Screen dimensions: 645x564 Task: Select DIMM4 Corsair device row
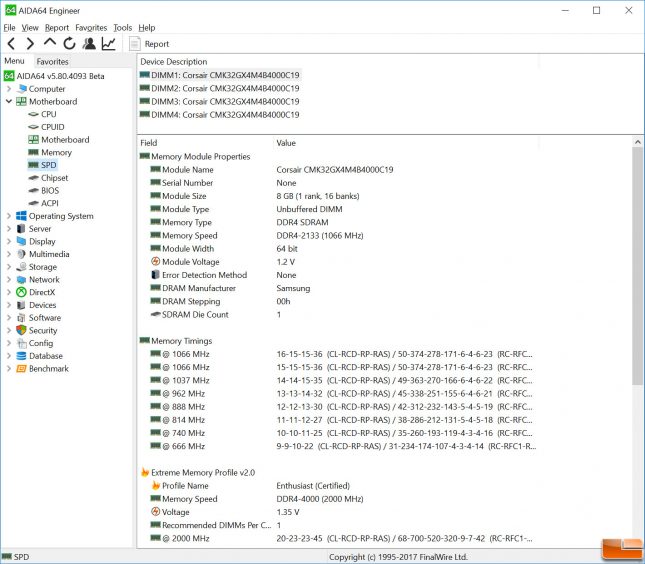[x=220, y=114]
